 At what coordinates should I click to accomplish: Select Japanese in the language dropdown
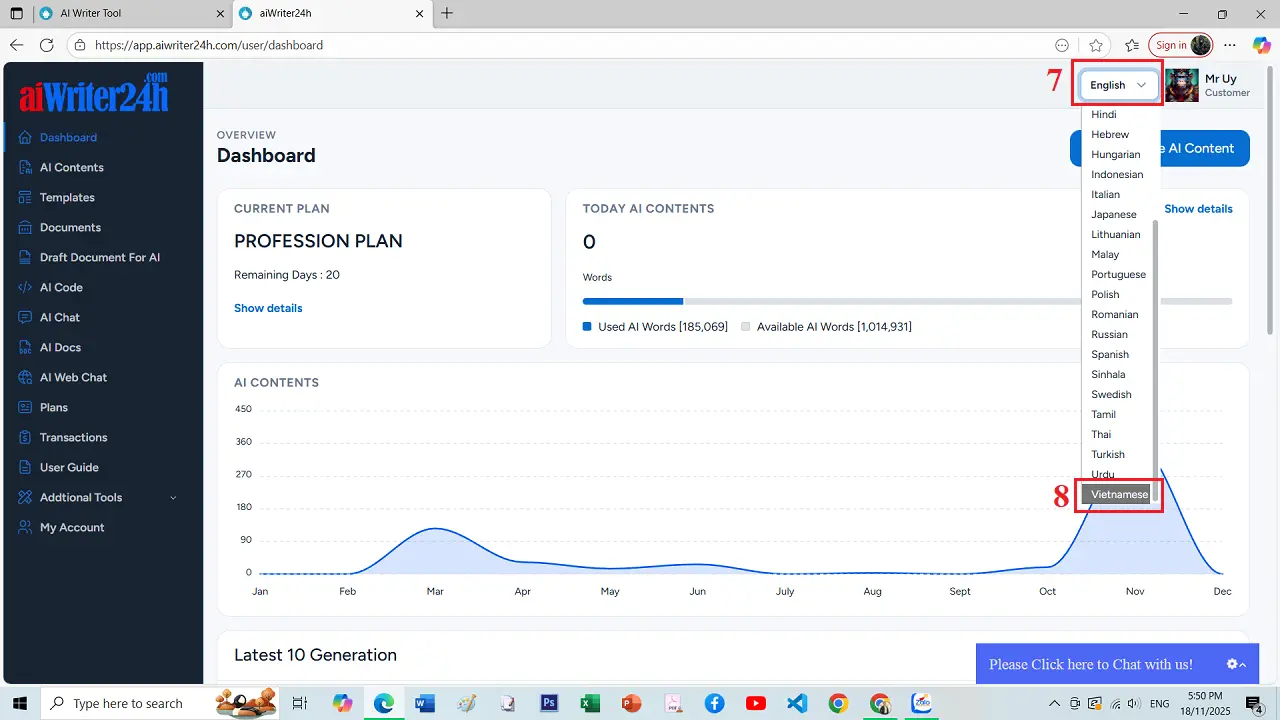point(1113,214)
